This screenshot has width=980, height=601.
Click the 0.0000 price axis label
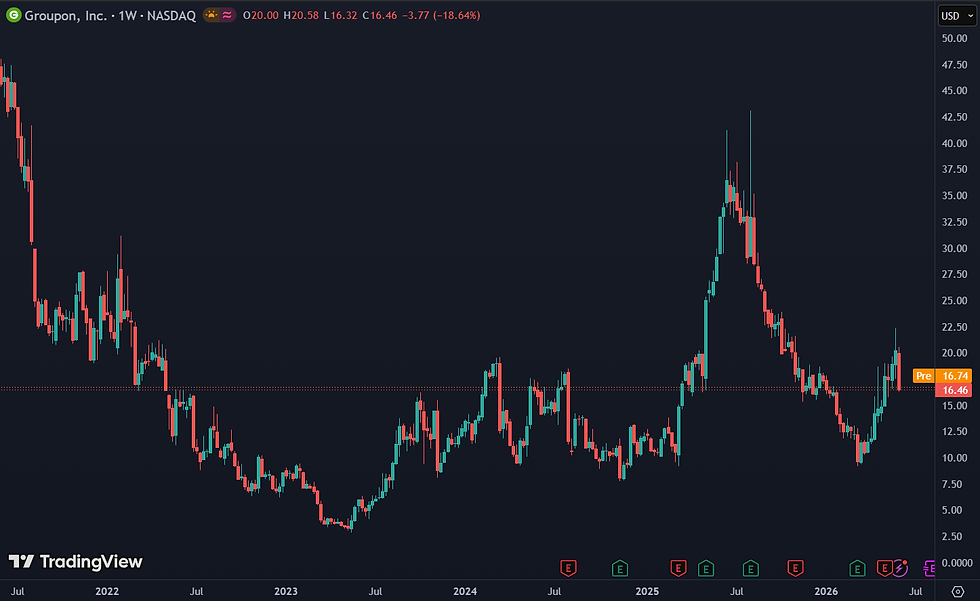957,563
